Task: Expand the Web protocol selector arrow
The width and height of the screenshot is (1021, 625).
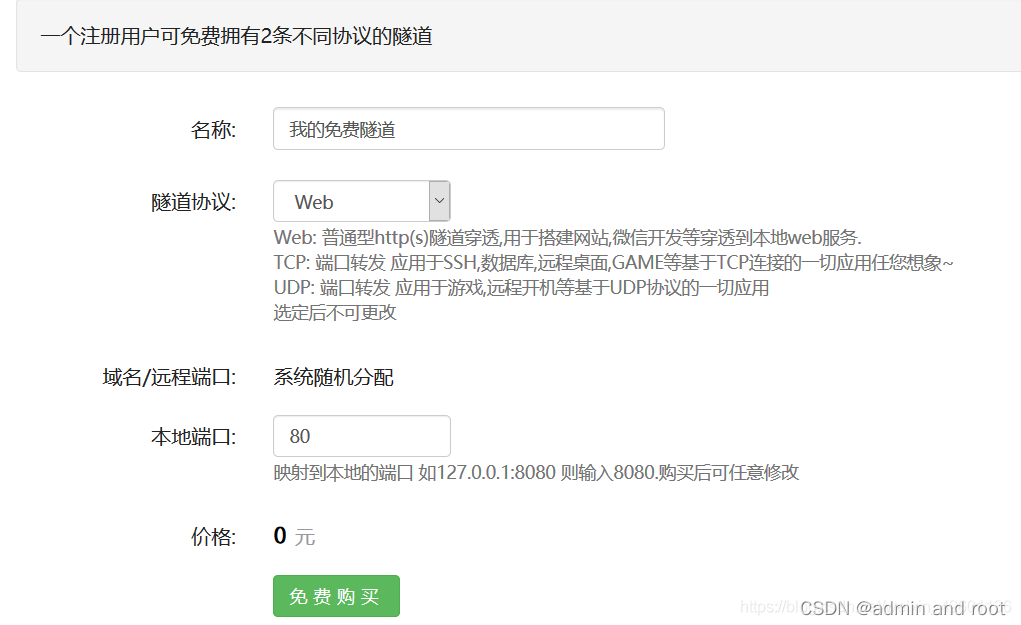Action: [x=438, y=201]
